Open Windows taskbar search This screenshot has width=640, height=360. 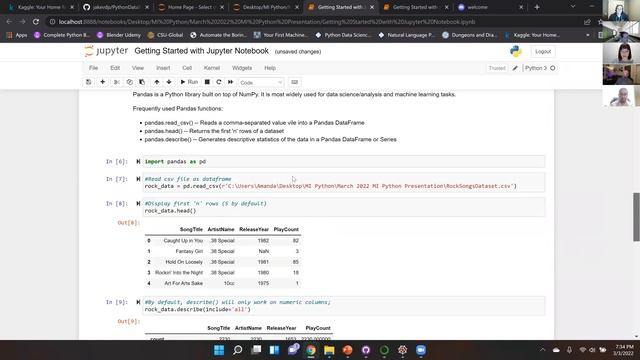pos(238,350)
